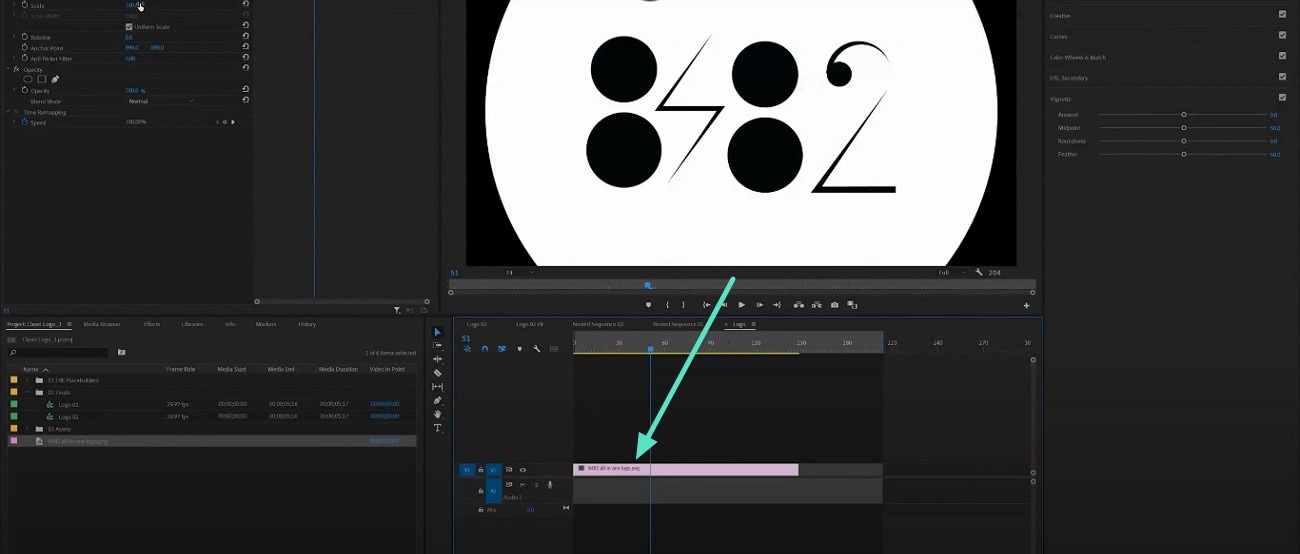Image resolution: width=1300 pixels, height=554 pixels.
Task: Switch to Effects tab
Action: click(152, 324)
